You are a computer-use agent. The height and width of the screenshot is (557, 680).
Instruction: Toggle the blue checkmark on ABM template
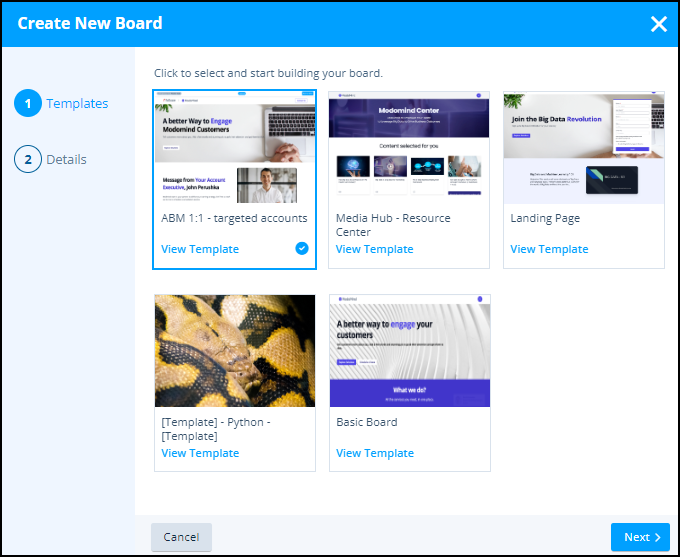point(302,249)
